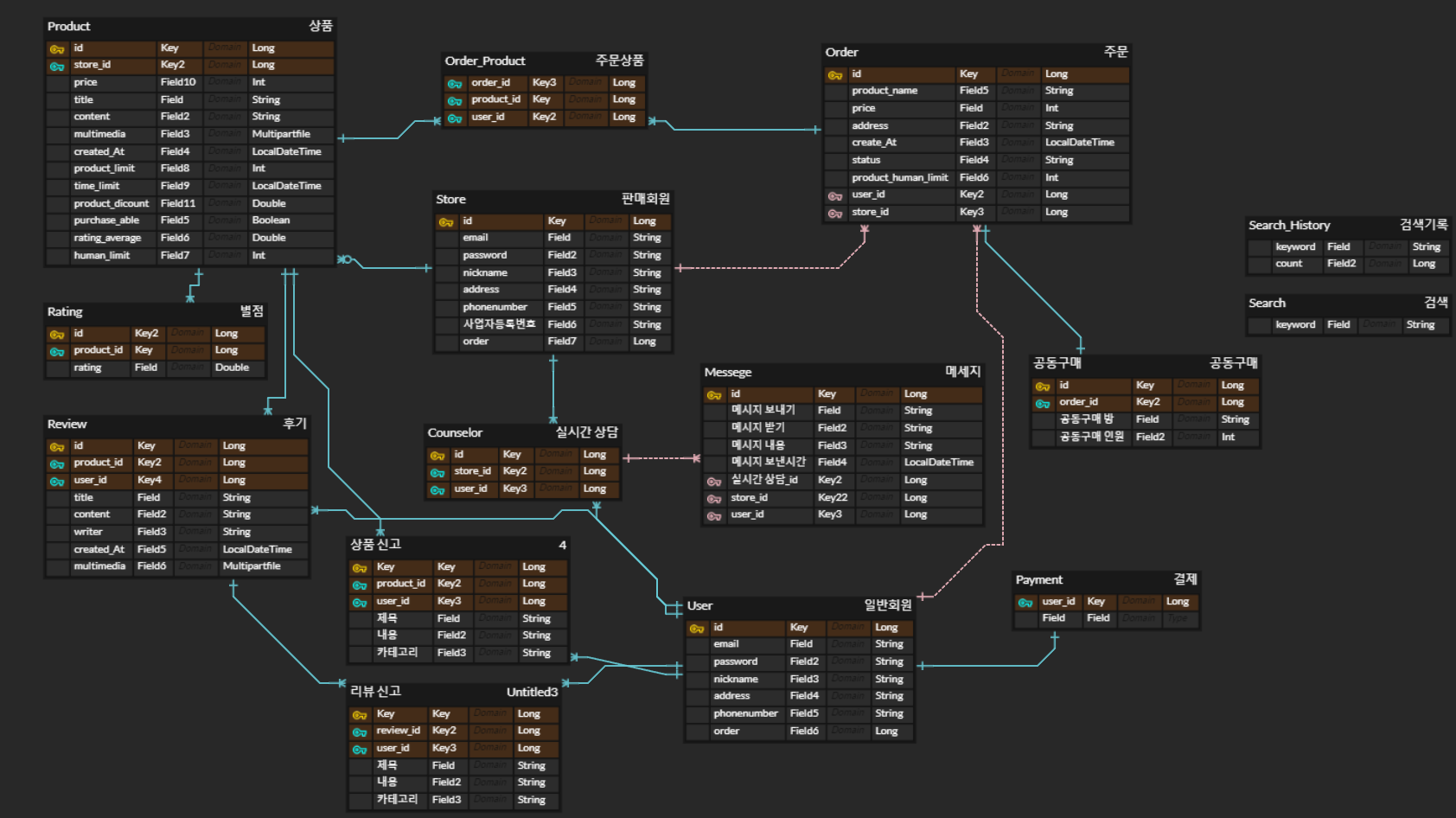Click the key icon of Rating product_id
1456x818 pixels.
[x=57, y=352]
